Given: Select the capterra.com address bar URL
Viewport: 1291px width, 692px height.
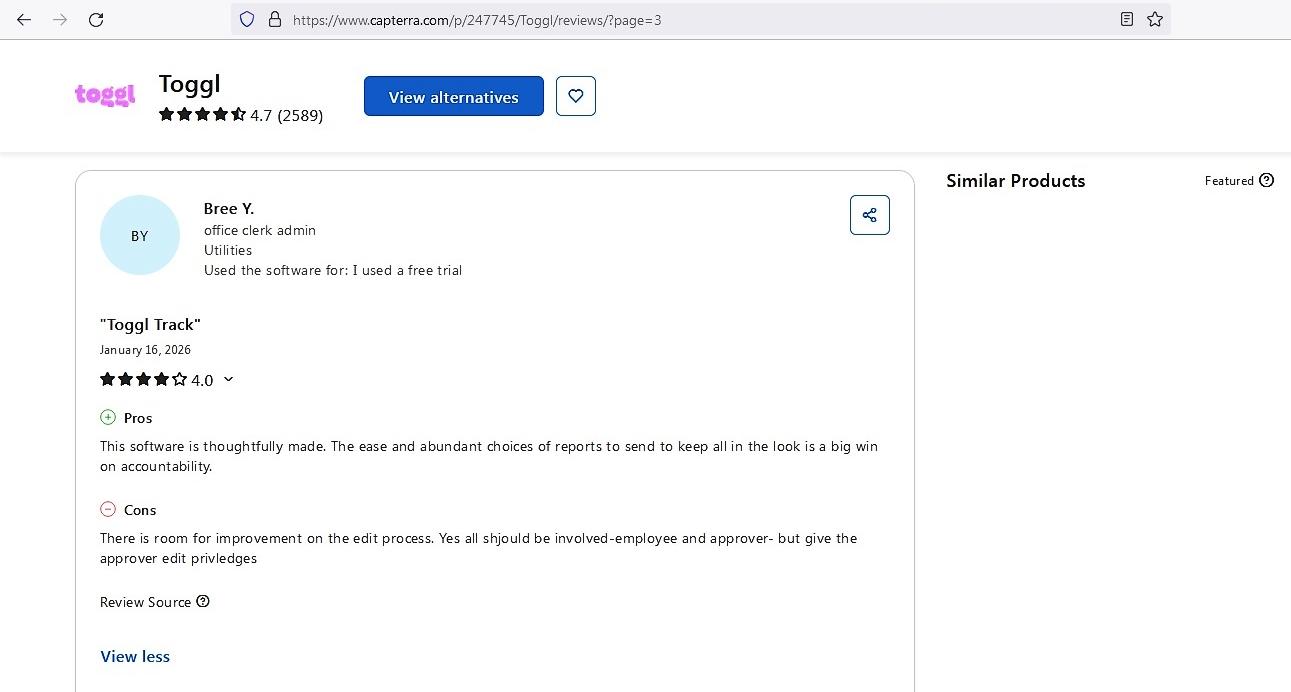Looking at the screenshot, I should tap(477, 20).
